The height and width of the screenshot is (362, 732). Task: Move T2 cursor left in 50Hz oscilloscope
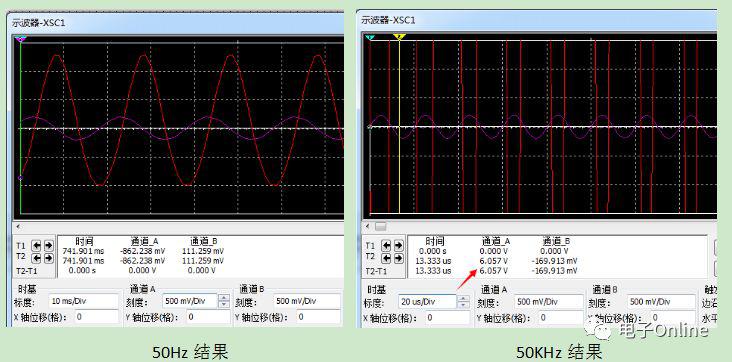point(35,258)
